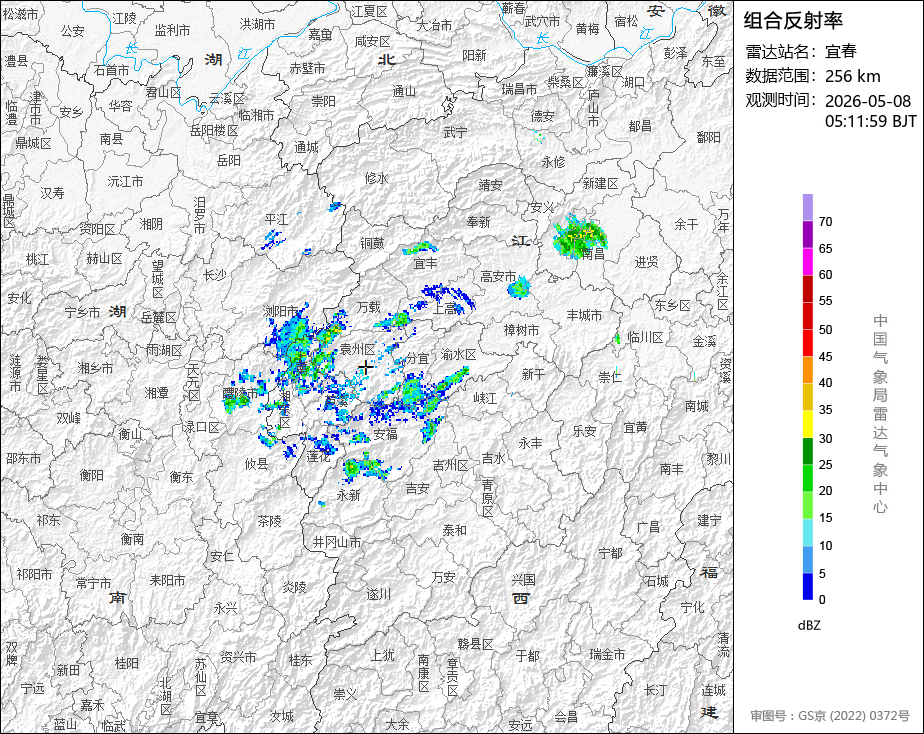Click the 遂川 map label

[379, 594]
